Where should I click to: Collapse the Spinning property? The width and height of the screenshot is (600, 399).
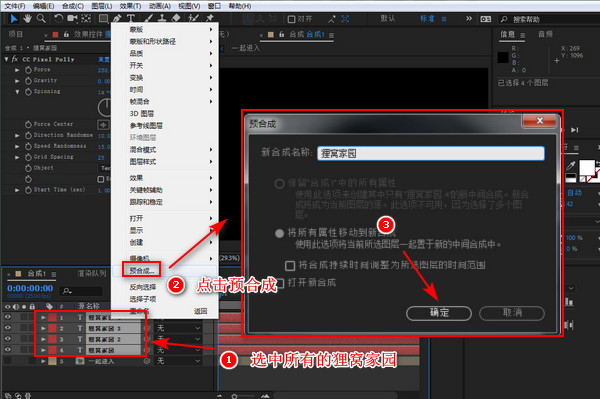coord(17,92)
